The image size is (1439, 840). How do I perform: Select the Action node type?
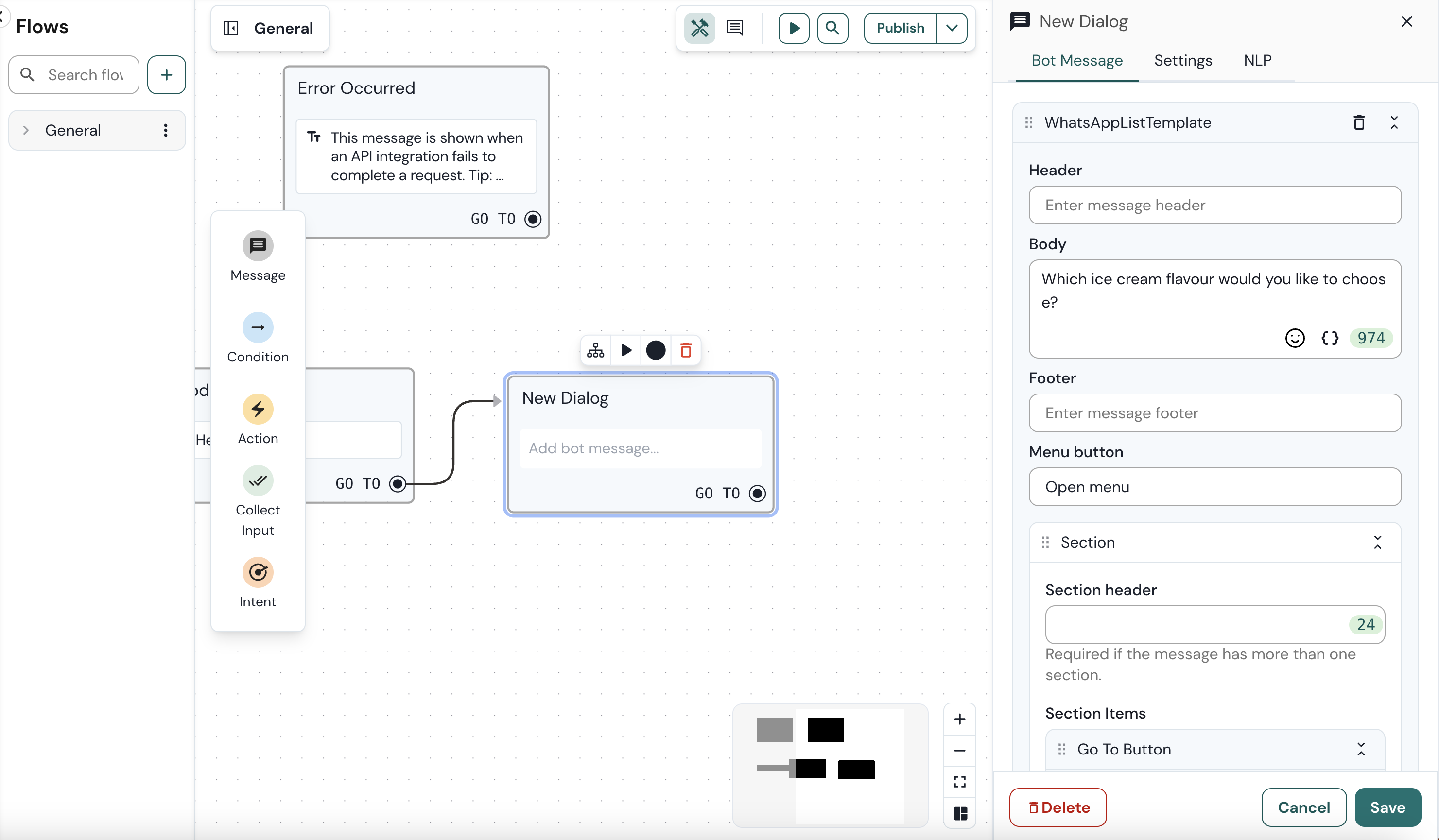point(258,419)
